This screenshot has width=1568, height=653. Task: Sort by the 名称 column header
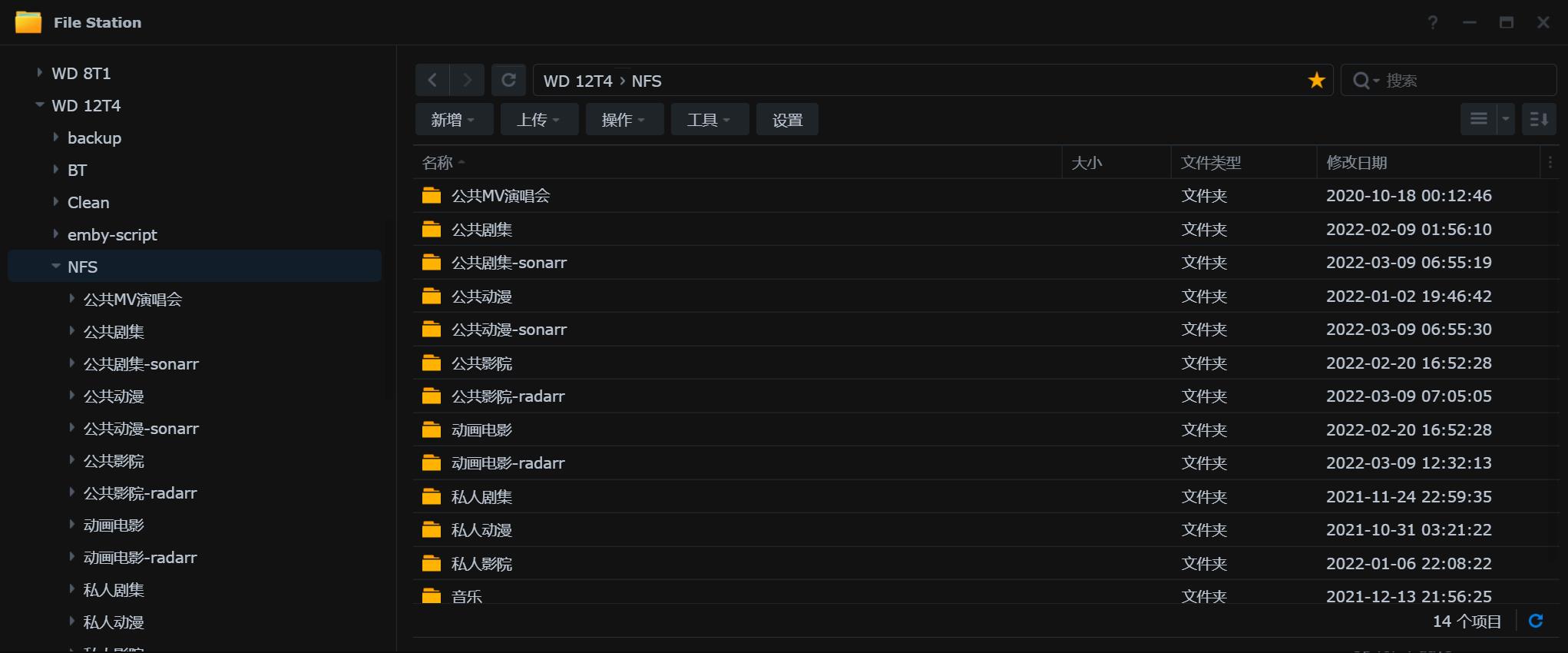[x=737, y=162]
